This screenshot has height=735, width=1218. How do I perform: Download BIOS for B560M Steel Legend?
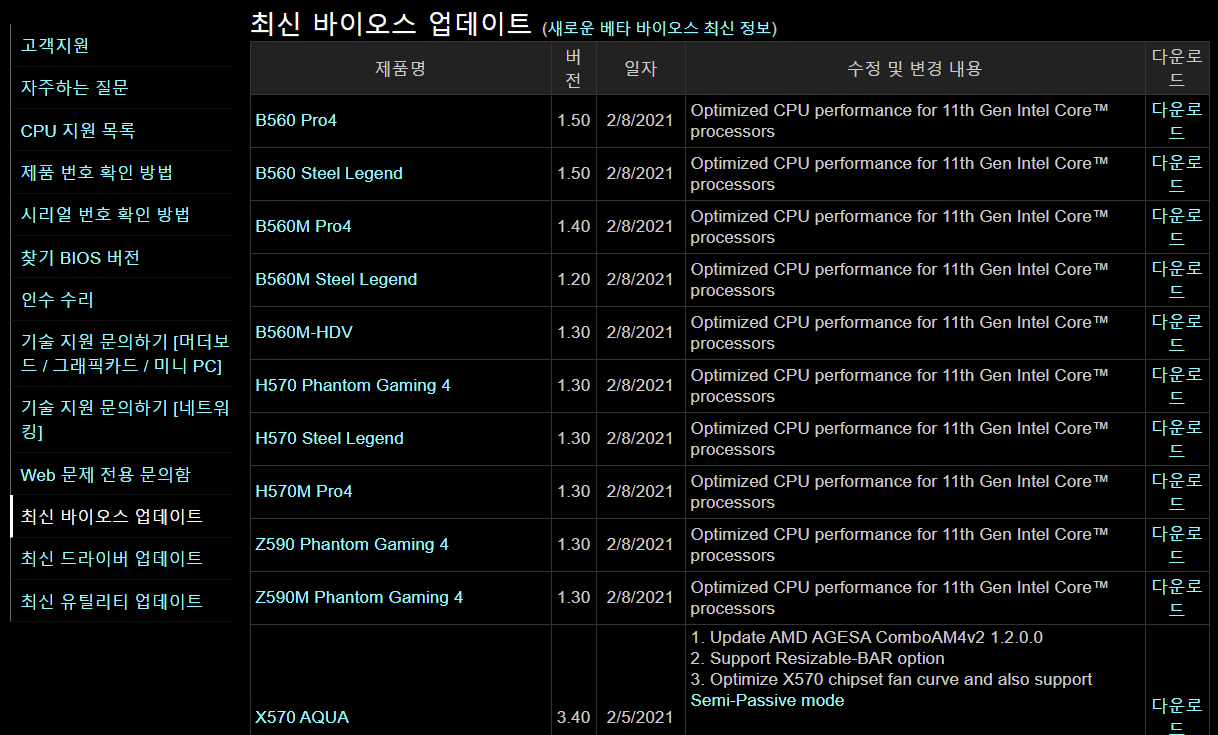click(x=1176, y=279)
